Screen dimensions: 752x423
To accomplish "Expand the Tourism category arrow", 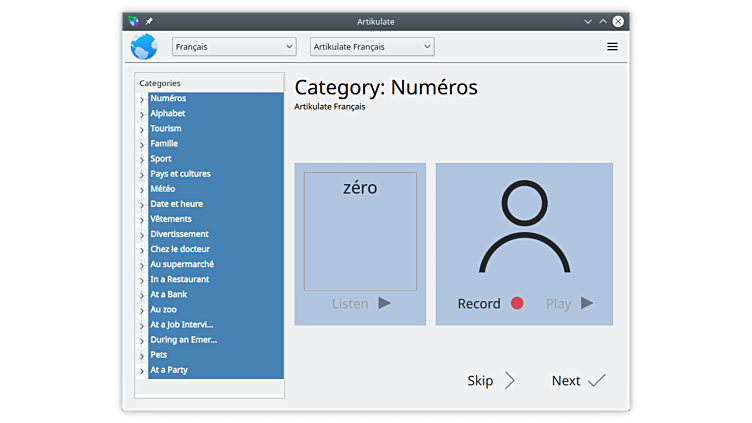I will click(142, 129).
